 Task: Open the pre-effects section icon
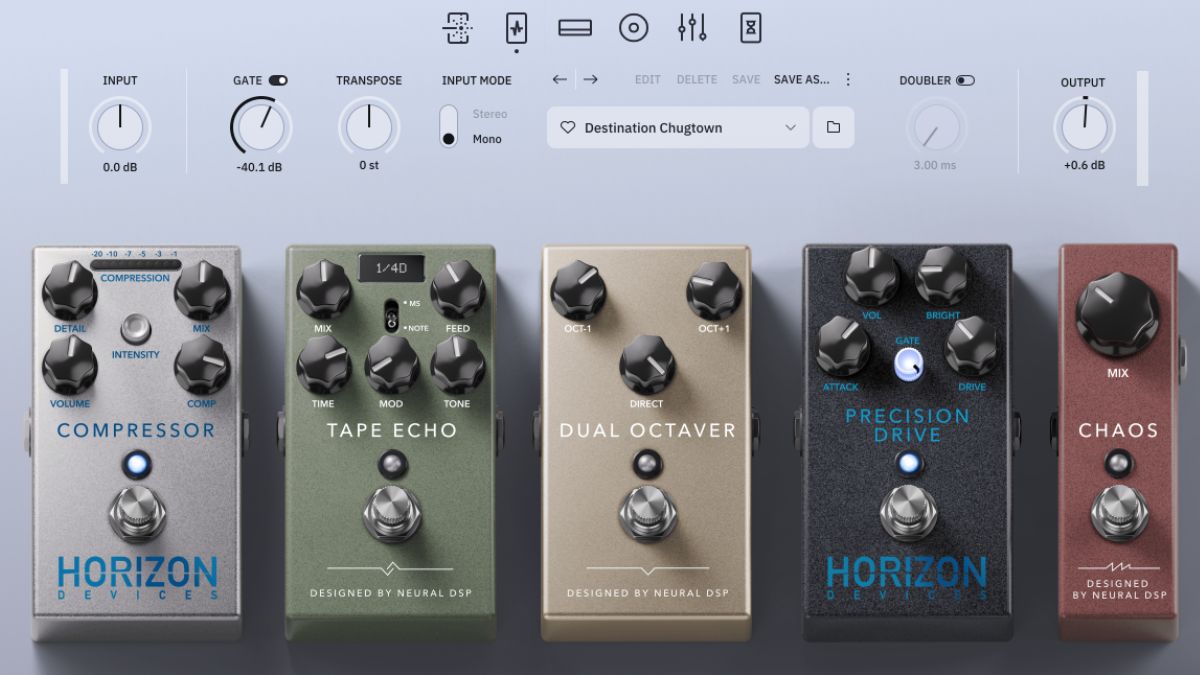pyautogui.click(x=457, y=28)
